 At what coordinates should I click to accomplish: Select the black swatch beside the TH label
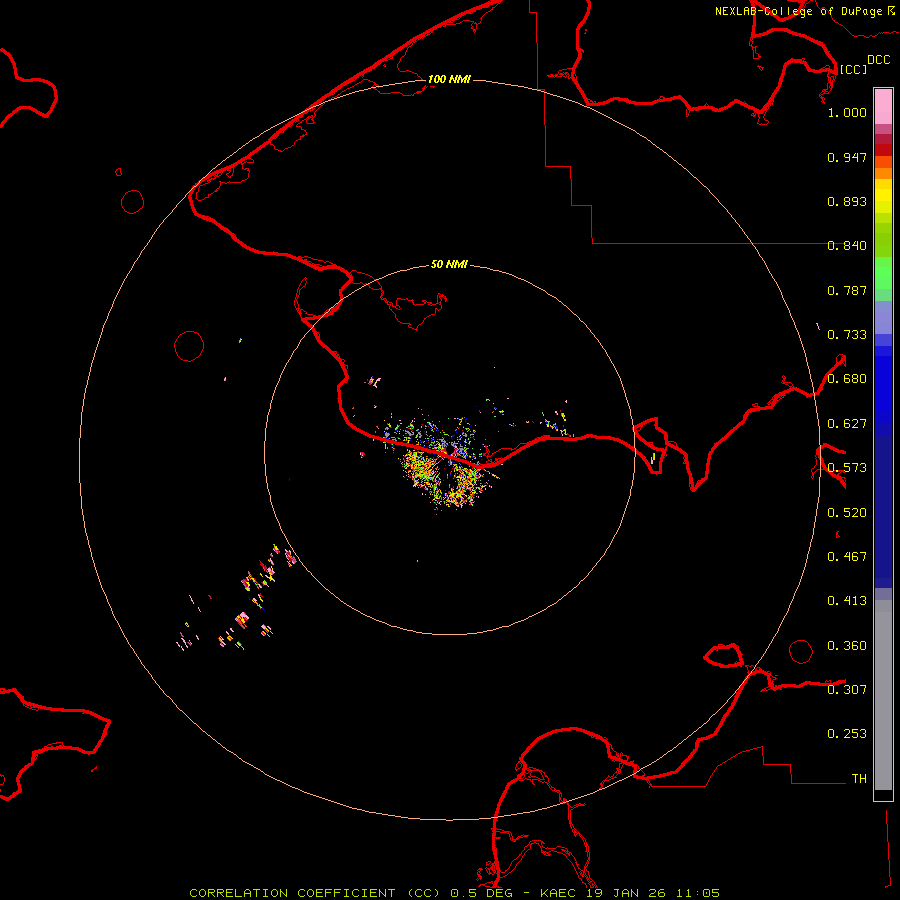point(883,795)
